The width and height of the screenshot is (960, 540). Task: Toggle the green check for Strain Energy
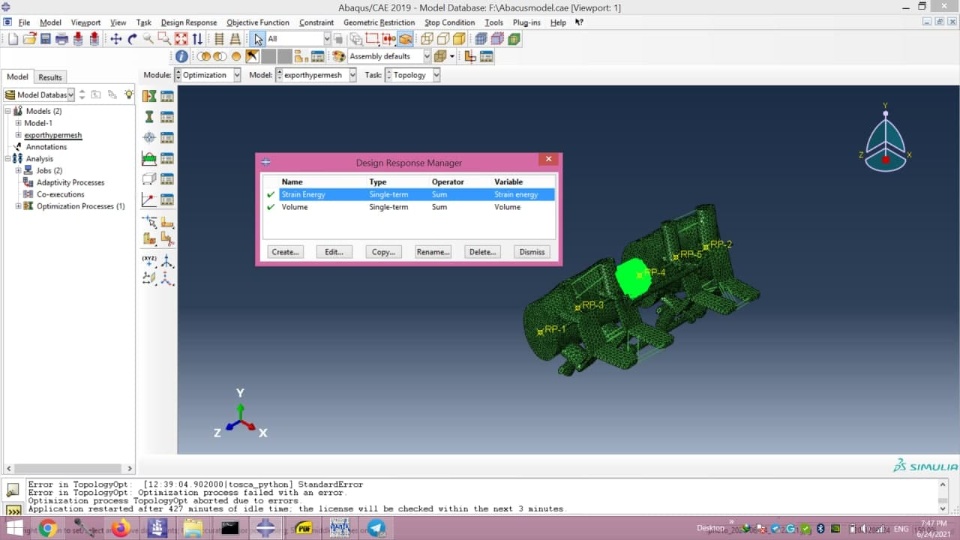pyautogui.click(x=271, y=195)
